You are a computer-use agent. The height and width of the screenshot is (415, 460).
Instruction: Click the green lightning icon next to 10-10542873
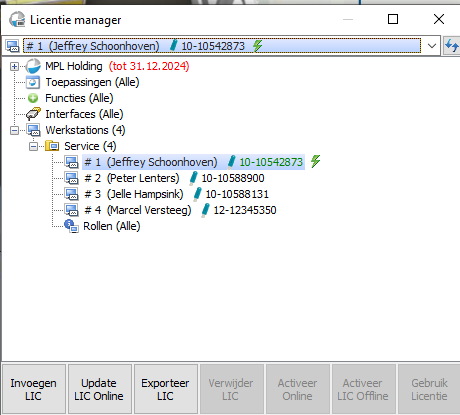point(315,162)
